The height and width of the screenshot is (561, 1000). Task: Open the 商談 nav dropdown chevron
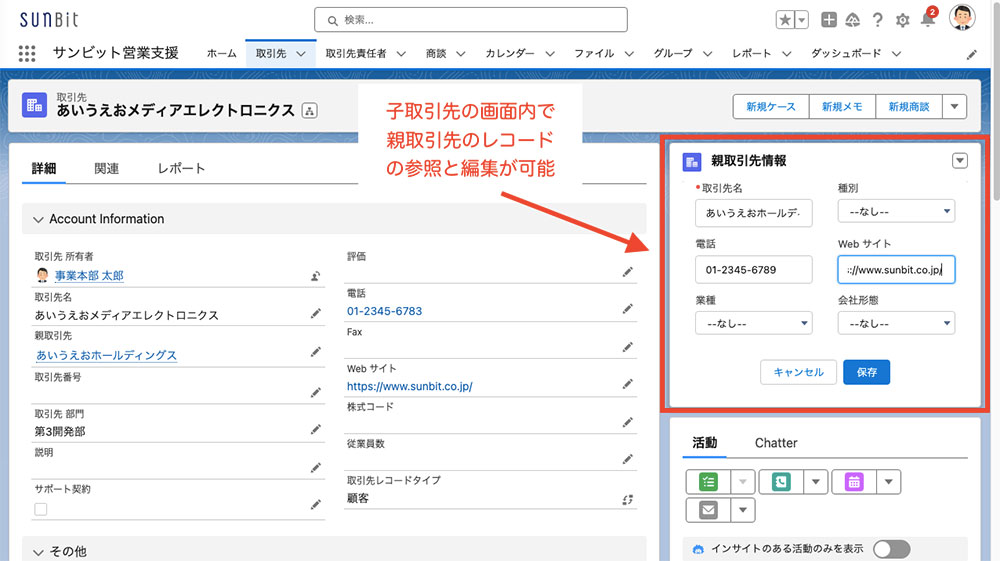point(460,54)
